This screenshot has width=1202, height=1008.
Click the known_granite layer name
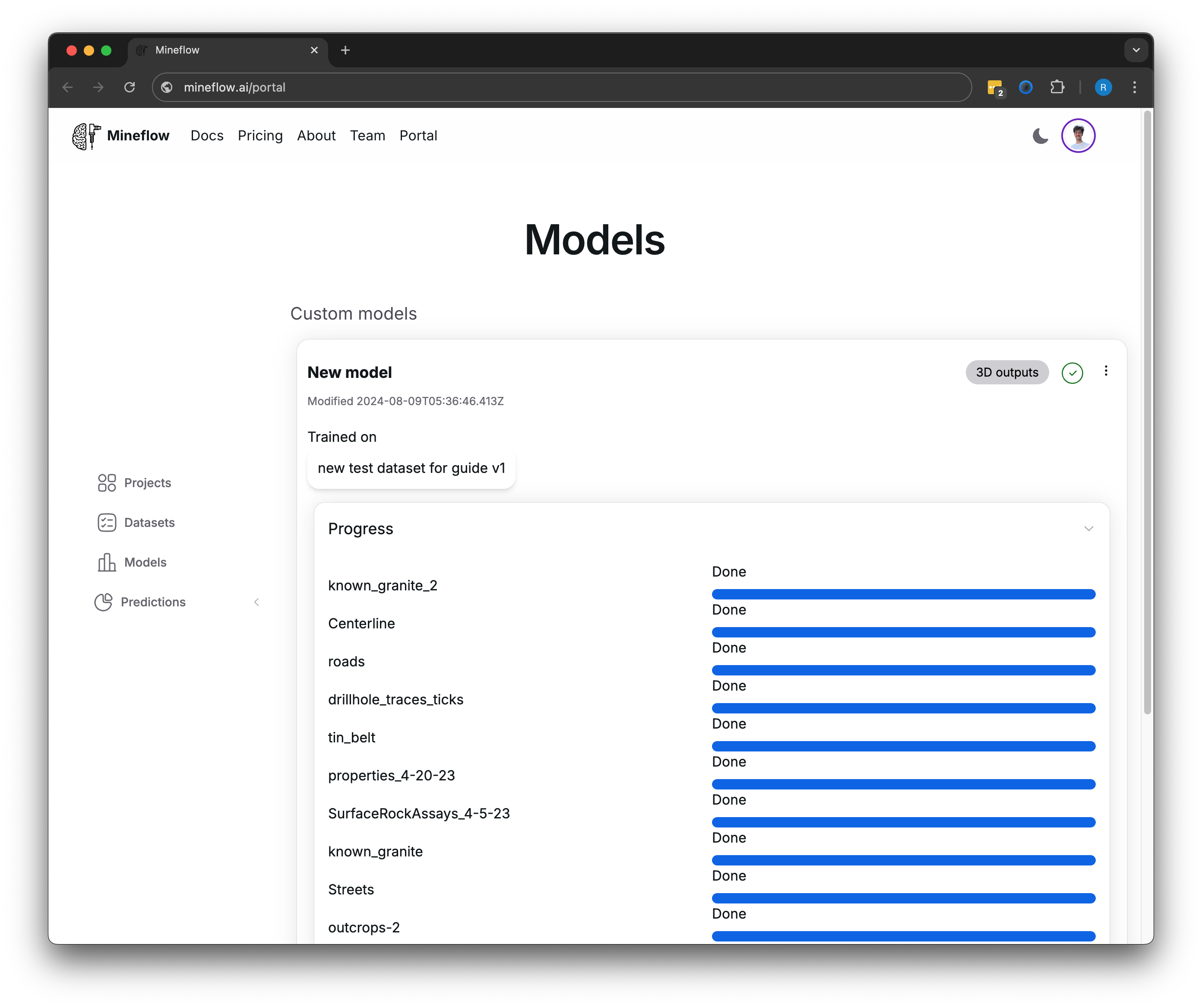tap(376, 852)
